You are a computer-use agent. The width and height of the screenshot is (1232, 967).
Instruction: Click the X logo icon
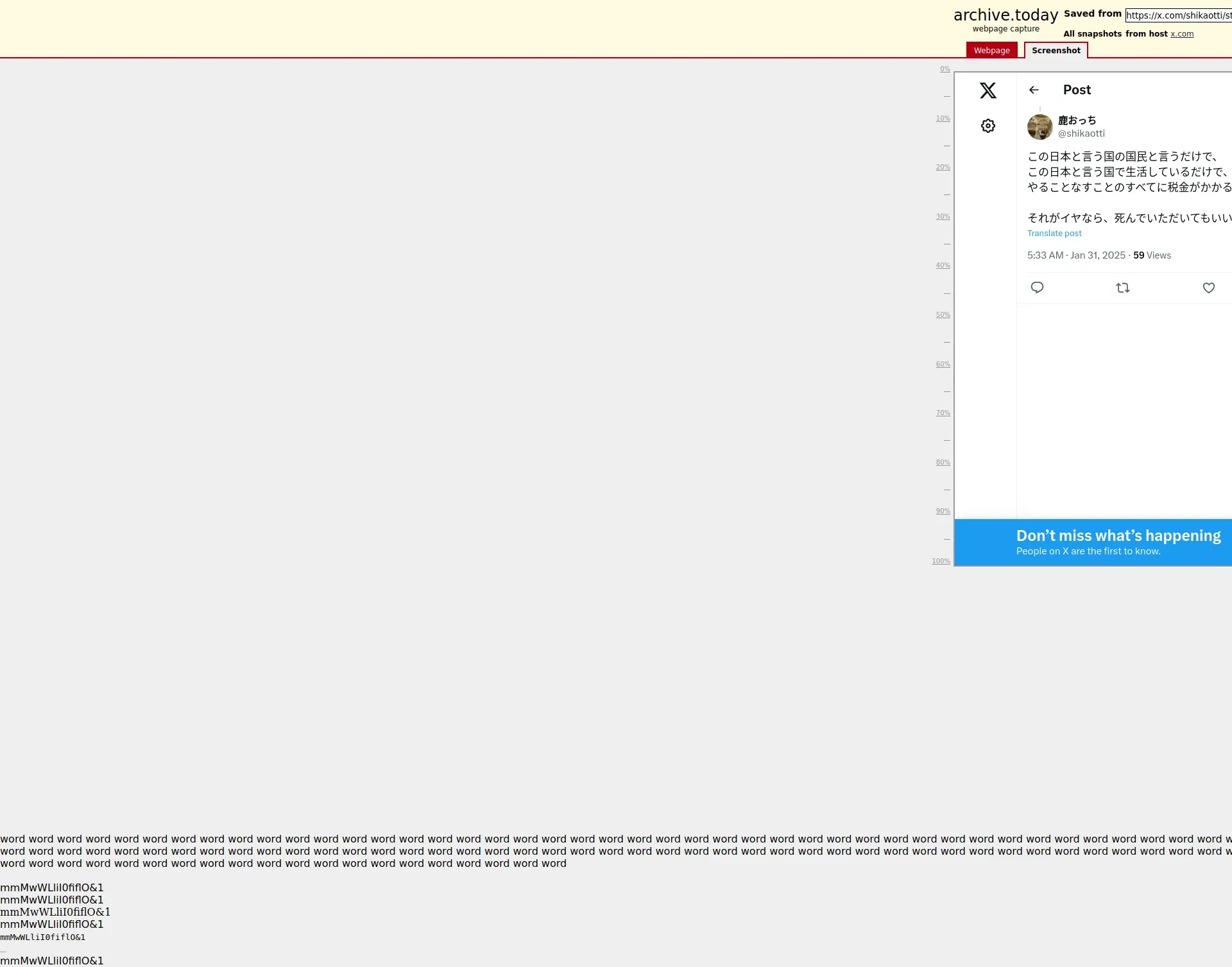(988, 90)
